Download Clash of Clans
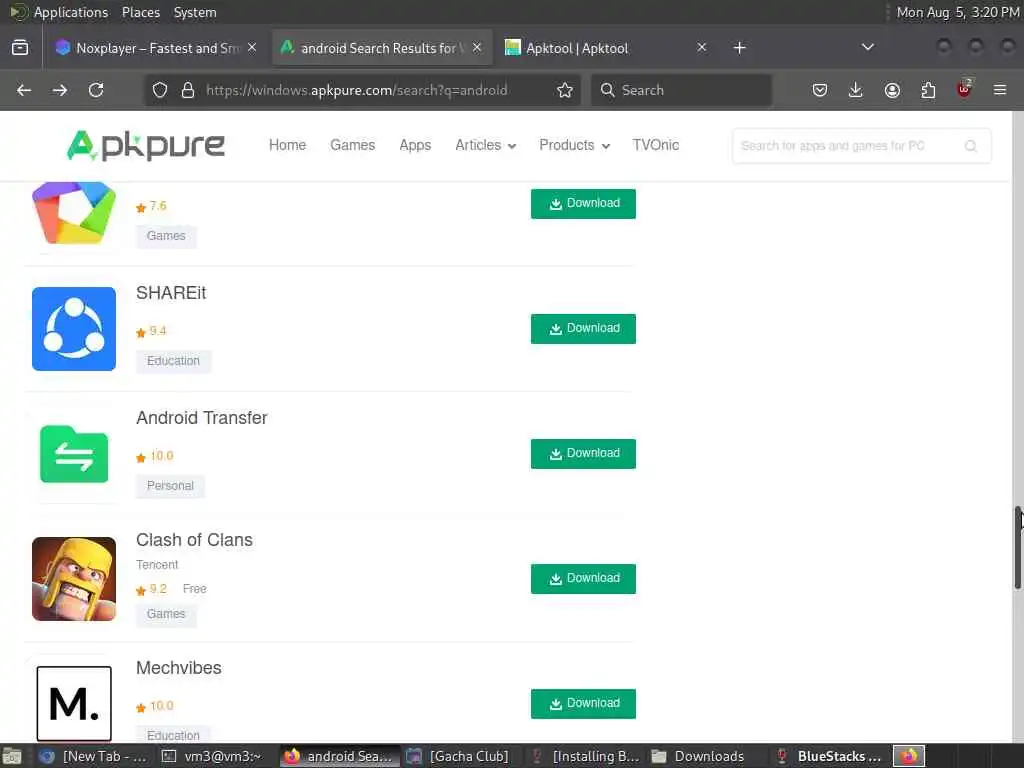The width and height of the screenshot is (1024, 768). pyautogui.click(x=583, y=579)
